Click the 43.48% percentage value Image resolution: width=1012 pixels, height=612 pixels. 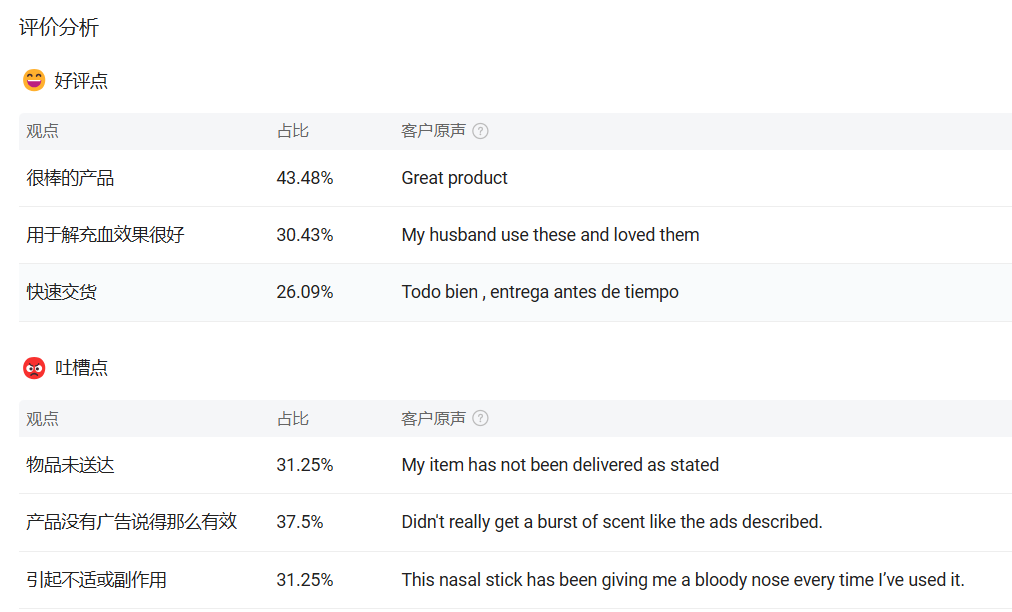click(x=305, y=178)
